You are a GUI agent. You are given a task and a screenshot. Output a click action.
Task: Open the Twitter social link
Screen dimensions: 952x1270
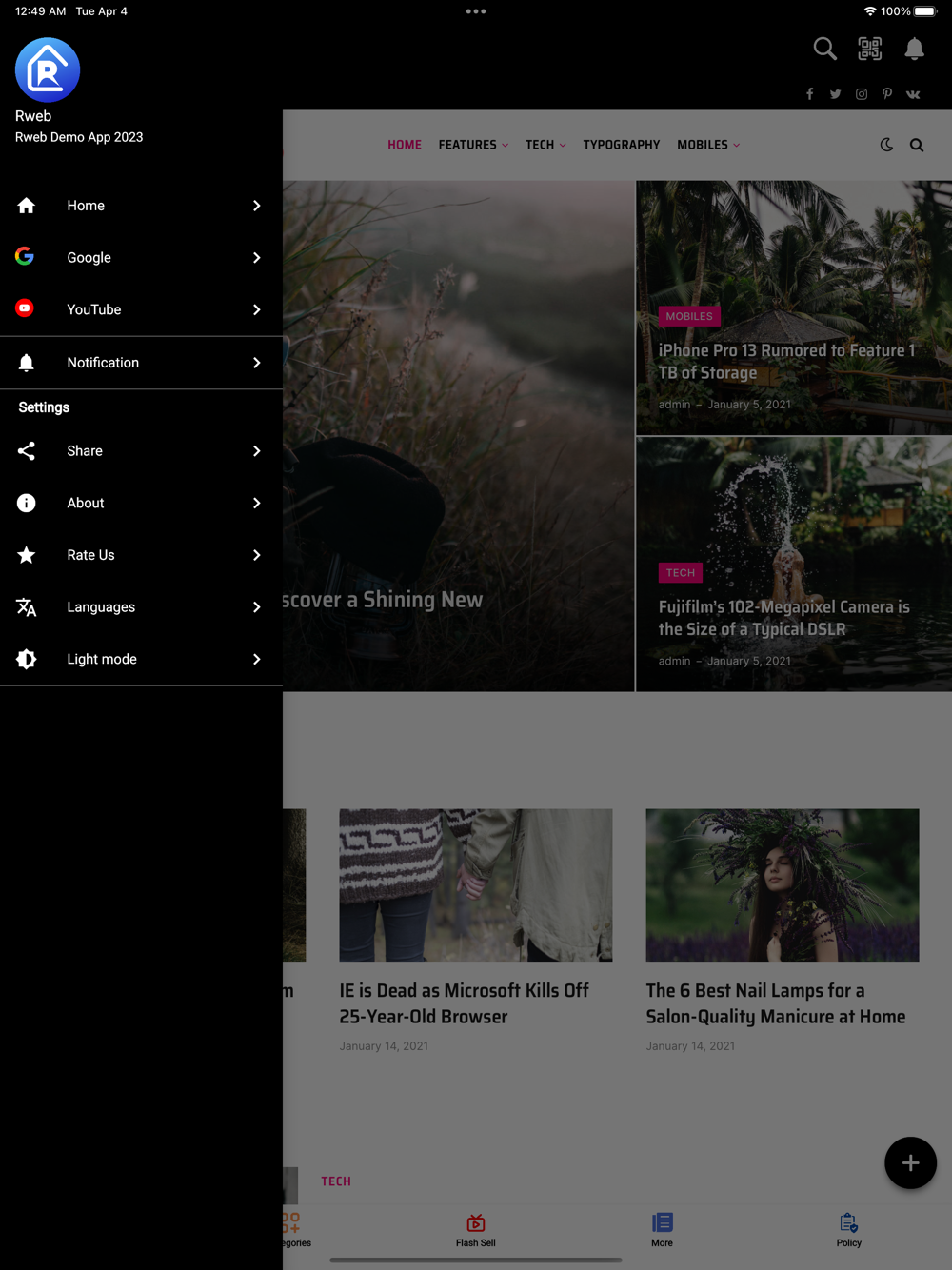(x=835, y=94)
